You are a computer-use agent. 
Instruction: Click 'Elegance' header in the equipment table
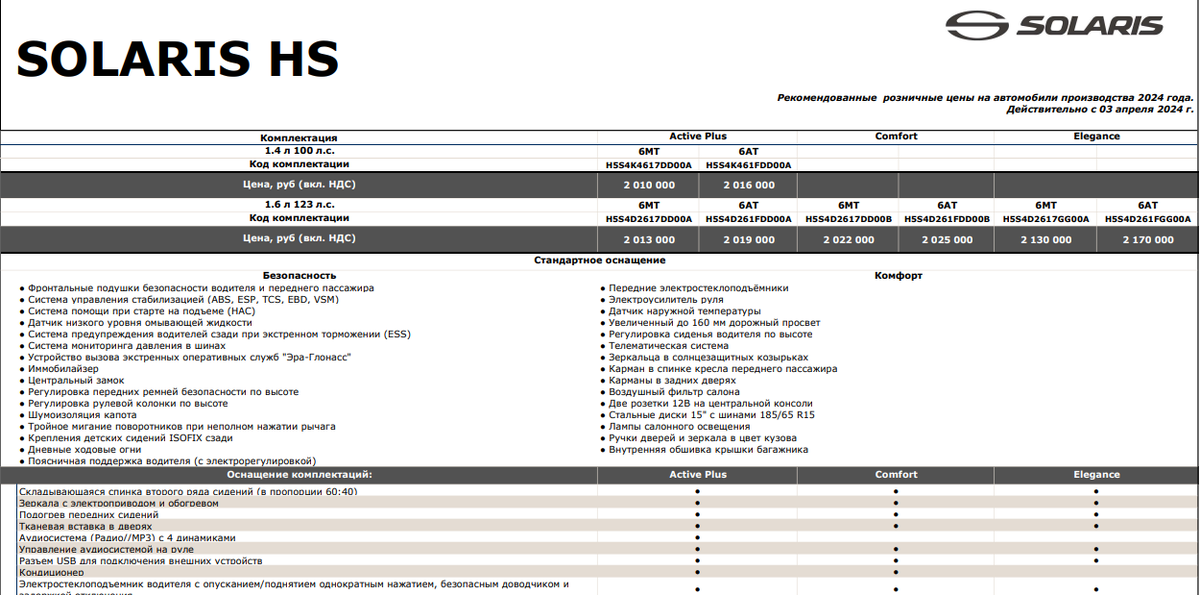pos(1097,475)
